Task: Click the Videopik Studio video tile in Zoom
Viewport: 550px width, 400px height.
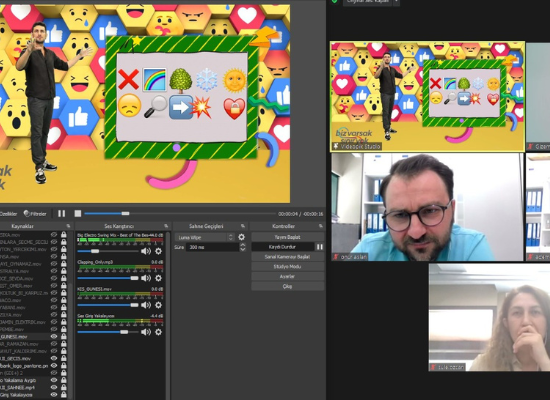Action: pos(428,96)
